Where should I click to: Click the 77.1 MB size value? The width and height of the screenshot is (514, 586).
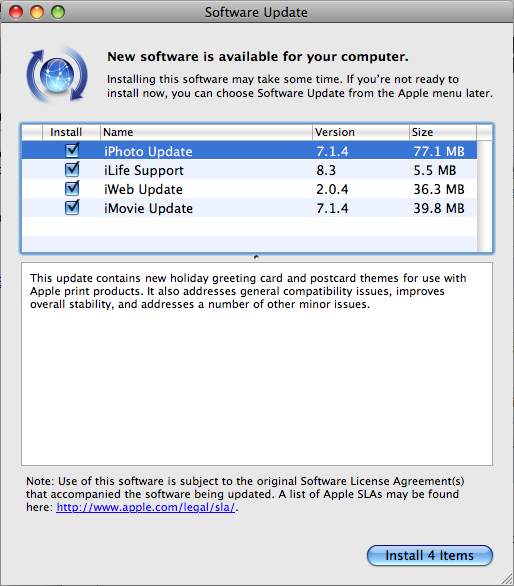click(x=439, y=151)
